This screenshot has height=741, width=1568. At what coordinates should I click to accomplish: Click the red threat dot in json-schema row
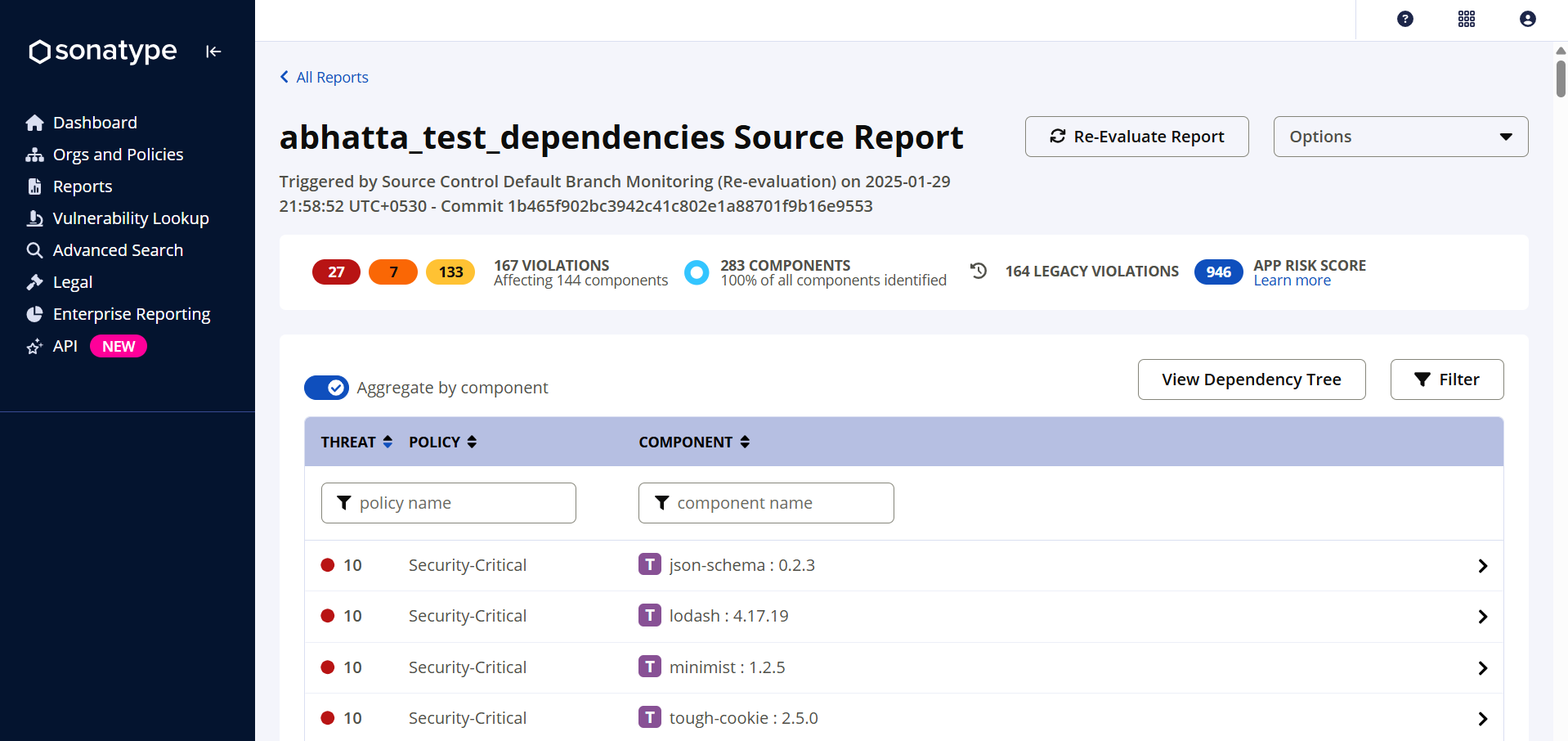[328, 565]
